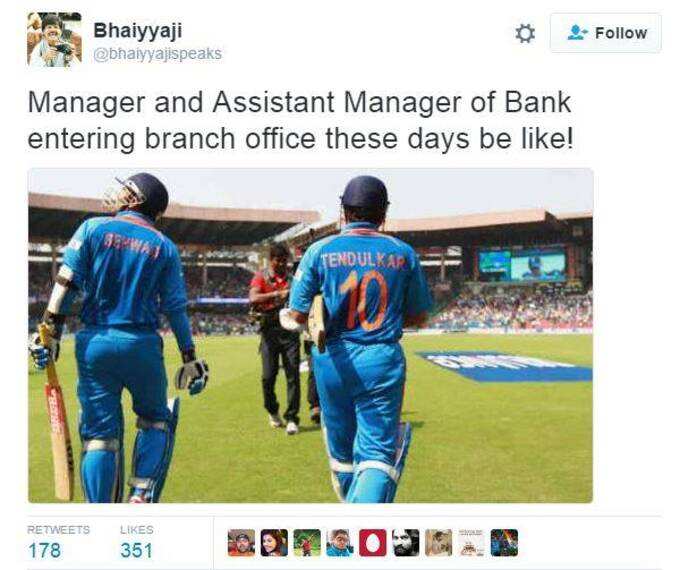Expand the cricket players photo in the tweet
The image size is (680, 570).
click(311, 336)
